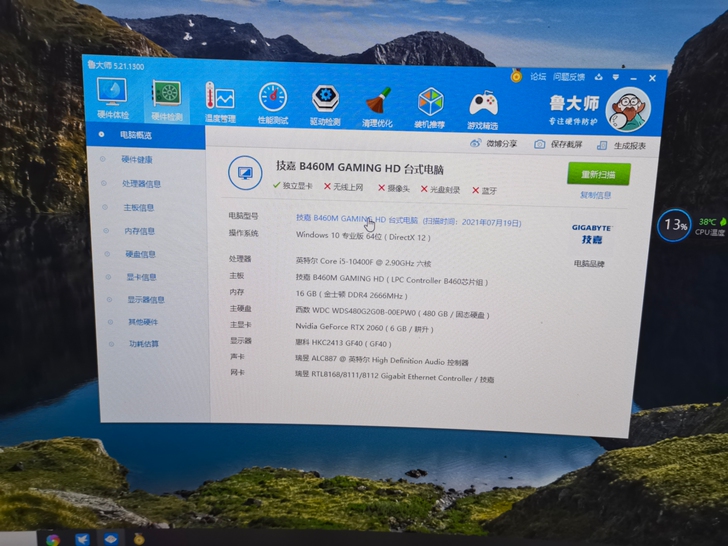Viewport: 728px width, 546px height.
Task: Open 温度管理 temperature management
Action: pyautogui.click(x=220, y=103)
